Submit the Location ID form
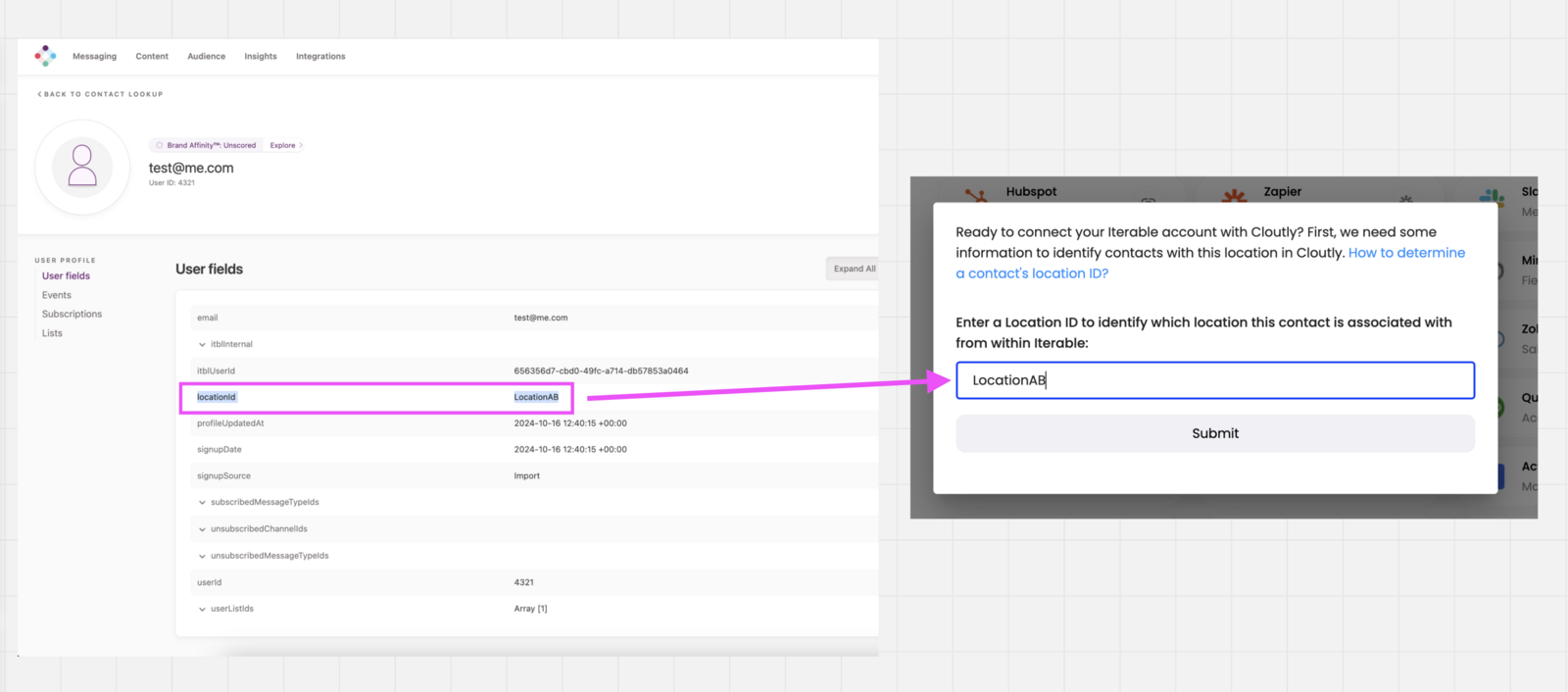The height and width of the screenshot is (692, 1568). (1214, 433)
